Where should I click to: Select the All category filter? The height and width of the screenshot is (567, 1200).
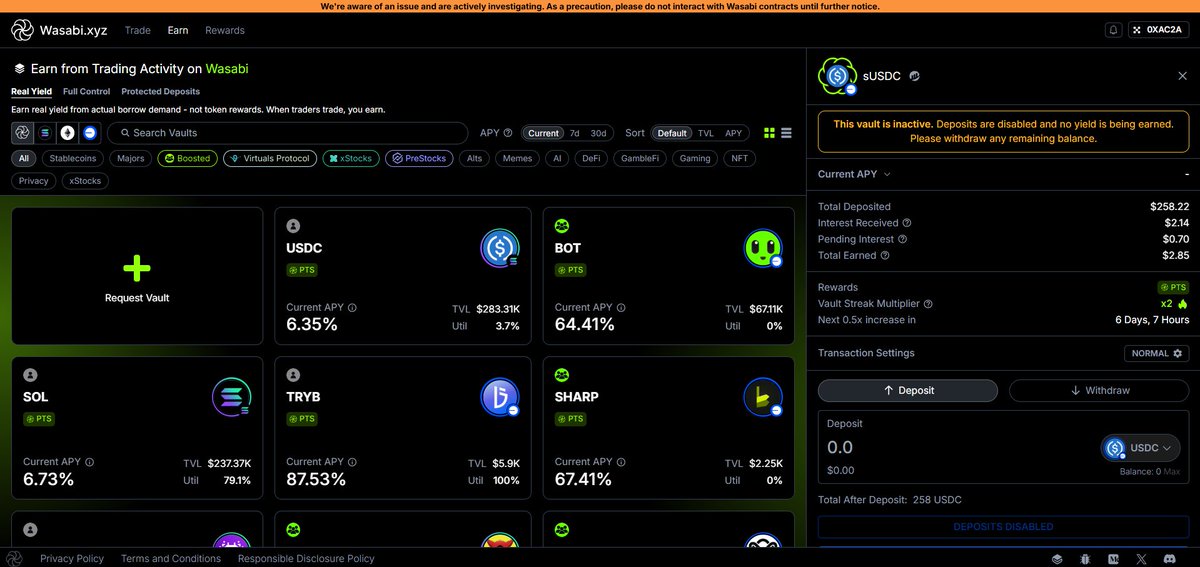point(25,158)
